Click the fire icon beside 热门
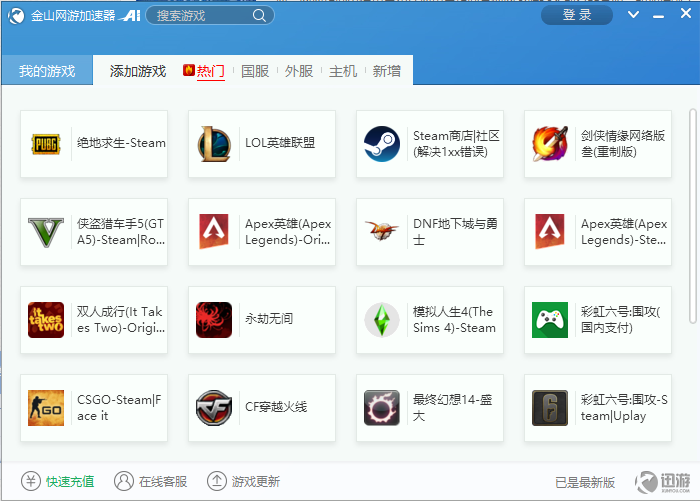The height and width of the screenshot is (501, 700). pyautogui.click(x=188, y=70)
